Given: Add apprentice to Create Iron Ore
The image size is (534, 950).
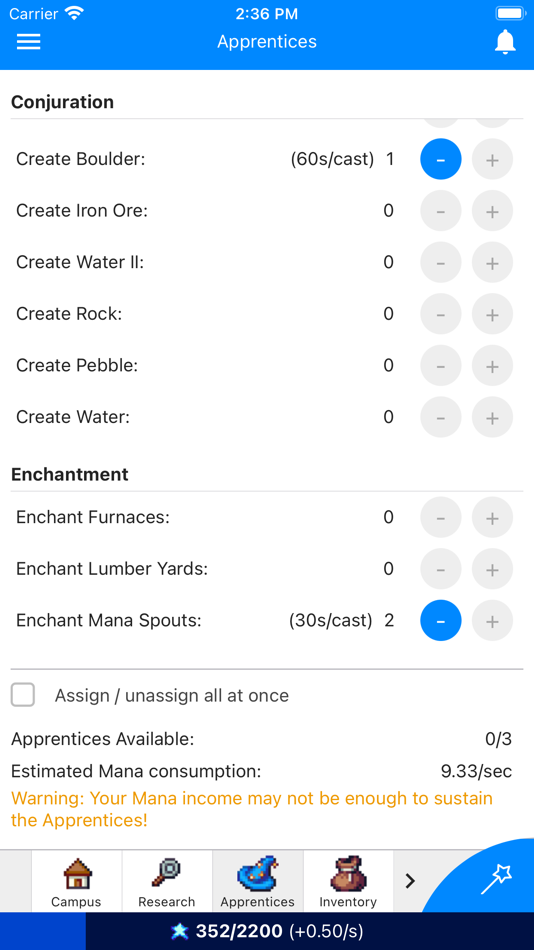Looking at the screenshot, I should click(492, 211).
